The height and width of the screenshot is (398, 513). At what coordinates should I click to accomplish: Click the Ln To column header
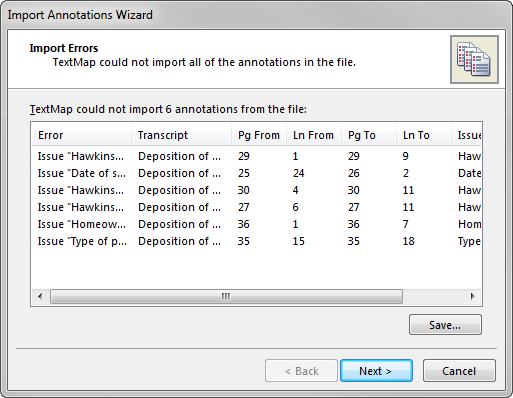(424, 135)
